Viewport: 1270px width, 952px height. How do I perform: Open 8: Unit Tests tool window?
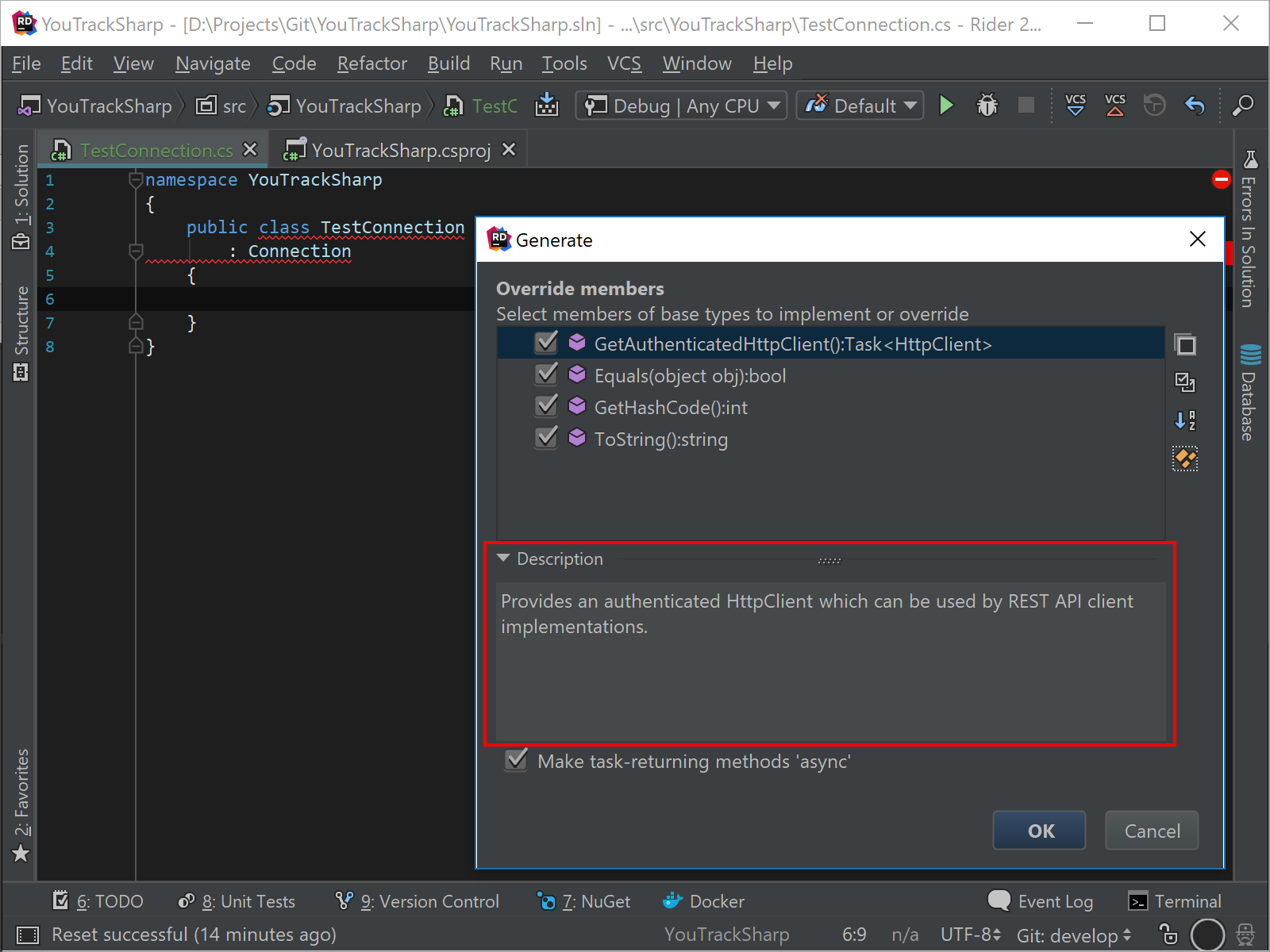pos(237,901)
